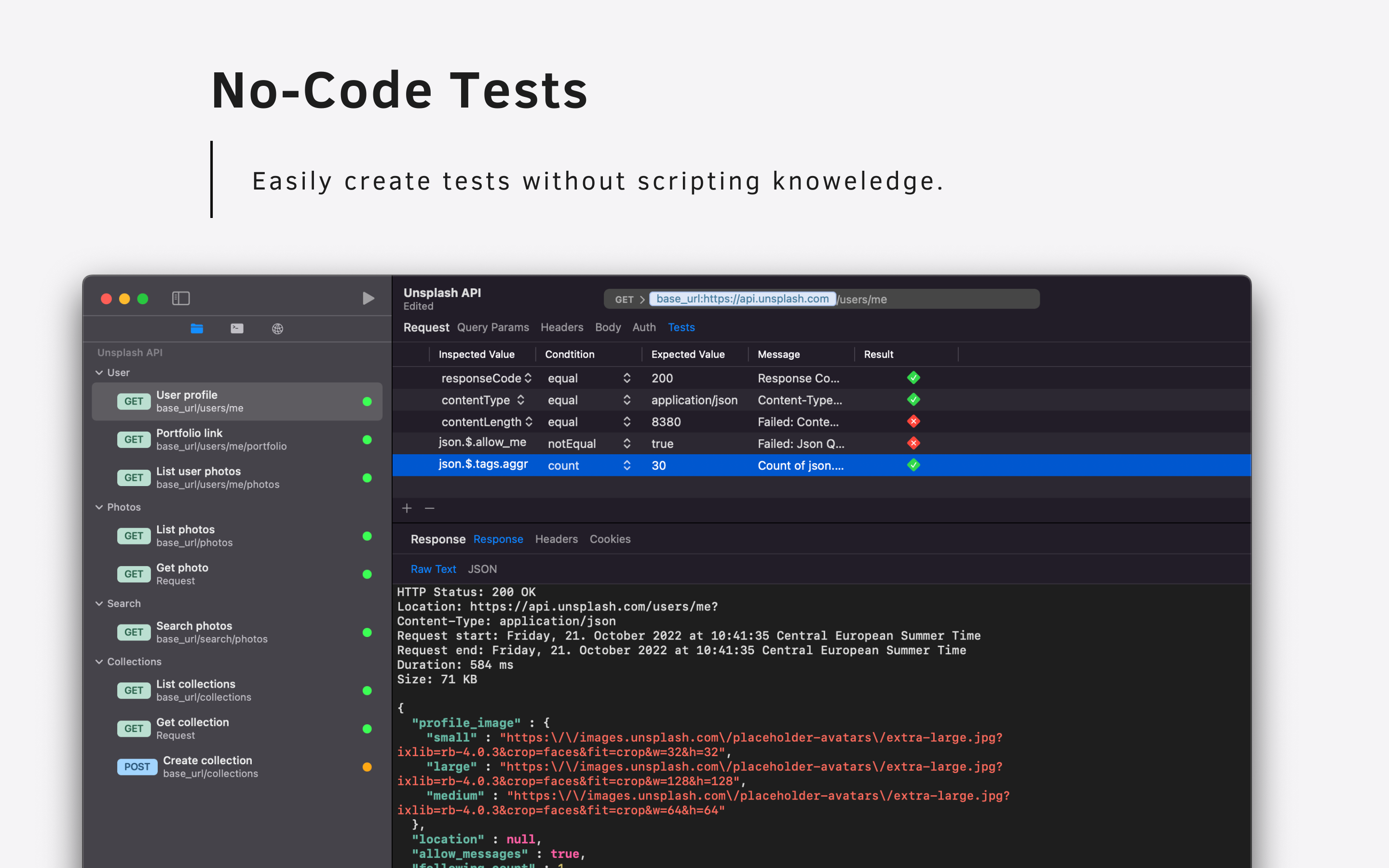Open the Create collection request
Screen dimensions: 1389x868
(x=237, y=767)
